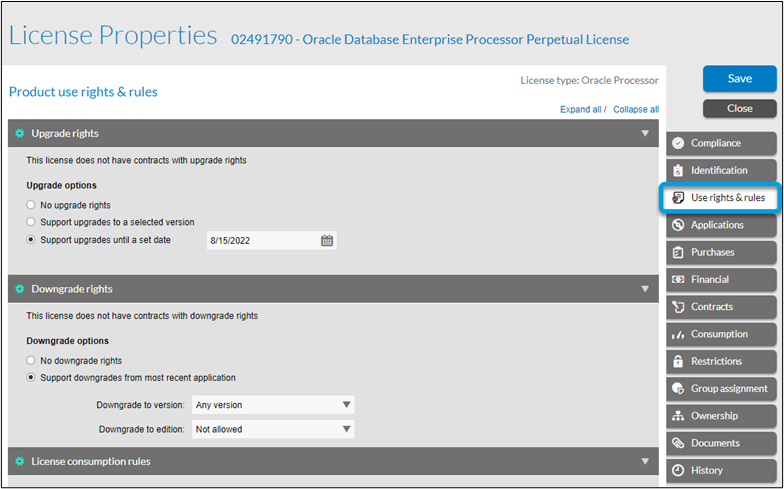Switch to the Purchases tab
Screen dimensions: 784x489
point(721,252)
